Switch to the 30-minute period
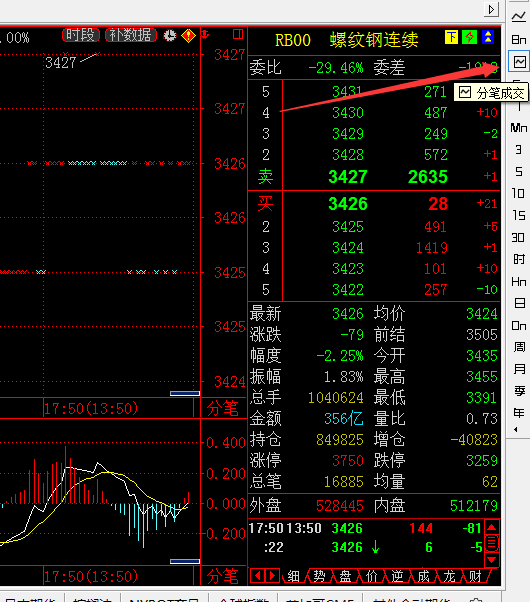The image size is (530, 602). coord(518,237)
